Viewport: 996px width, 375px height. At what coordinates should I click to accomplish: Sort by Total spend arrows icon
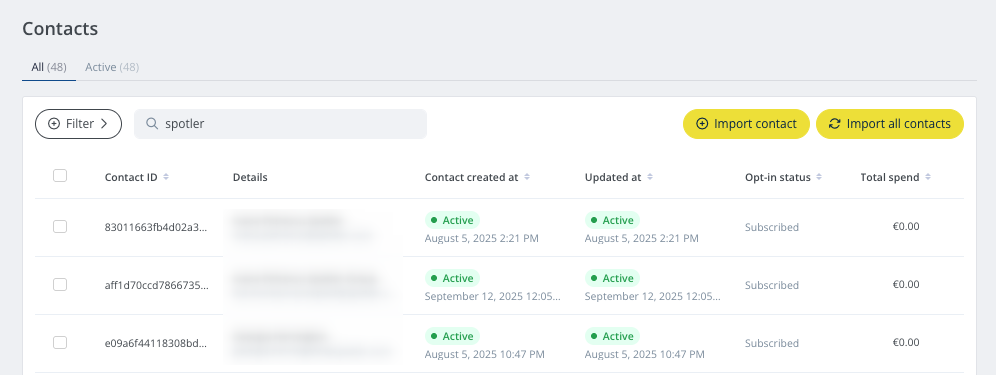click(x=928, y=177)
